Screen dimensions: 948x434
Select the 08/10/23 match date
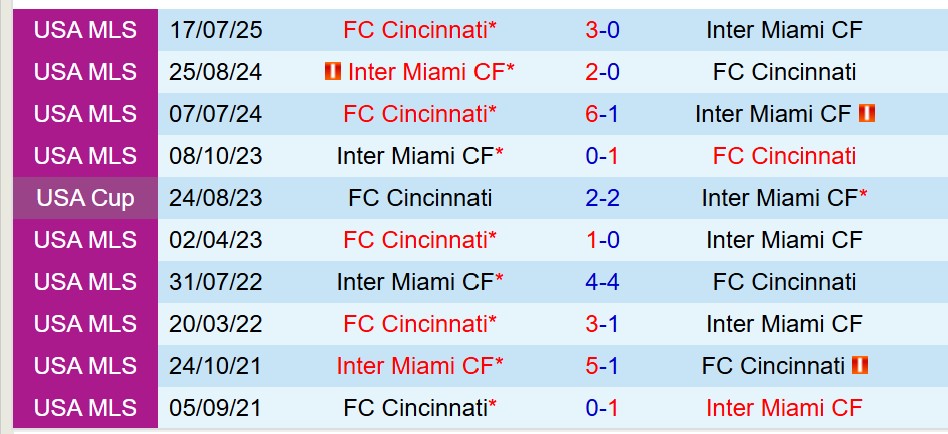click(216, 156)
